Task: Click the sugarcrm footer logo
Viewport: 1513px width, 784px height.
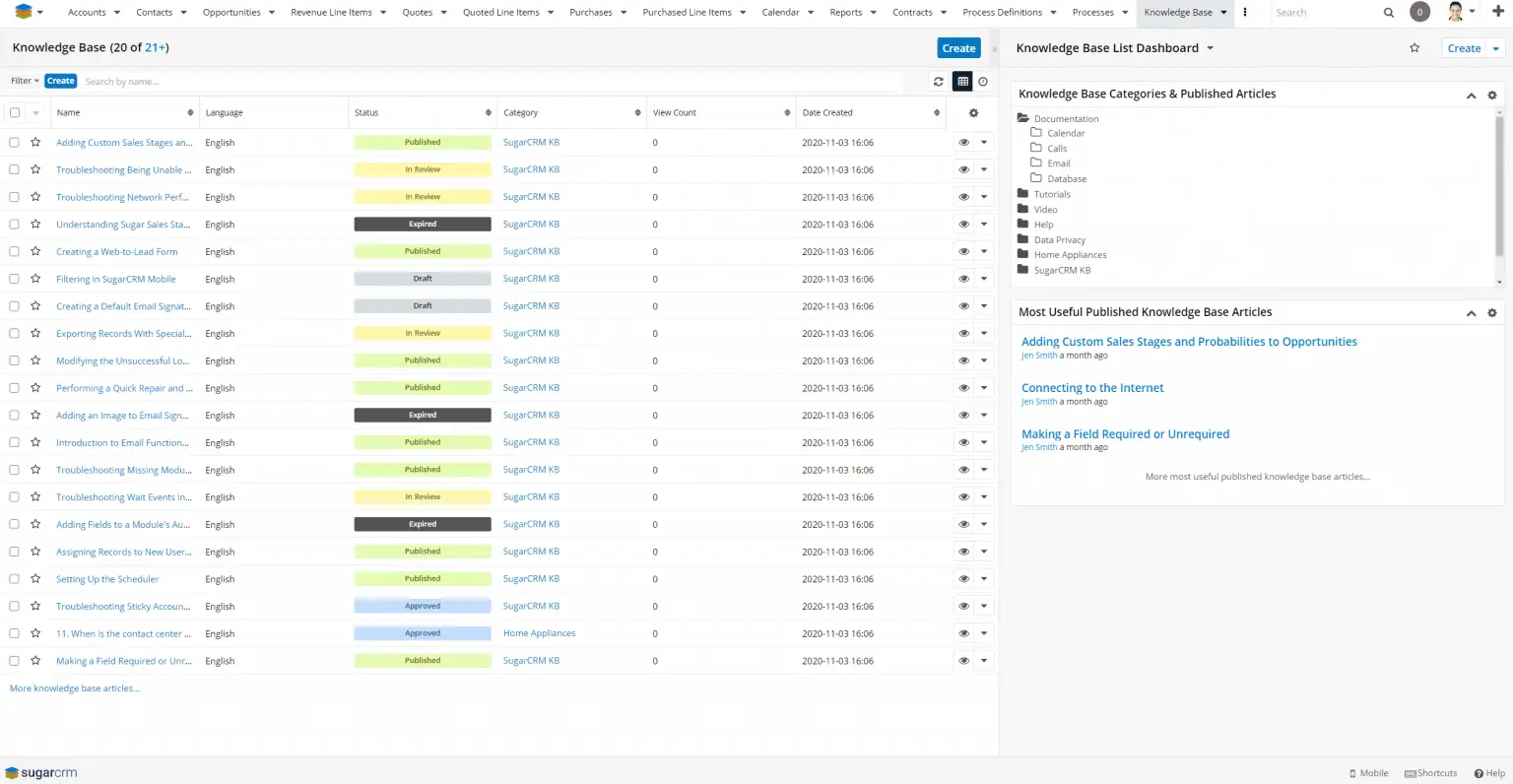Action: 40,773
